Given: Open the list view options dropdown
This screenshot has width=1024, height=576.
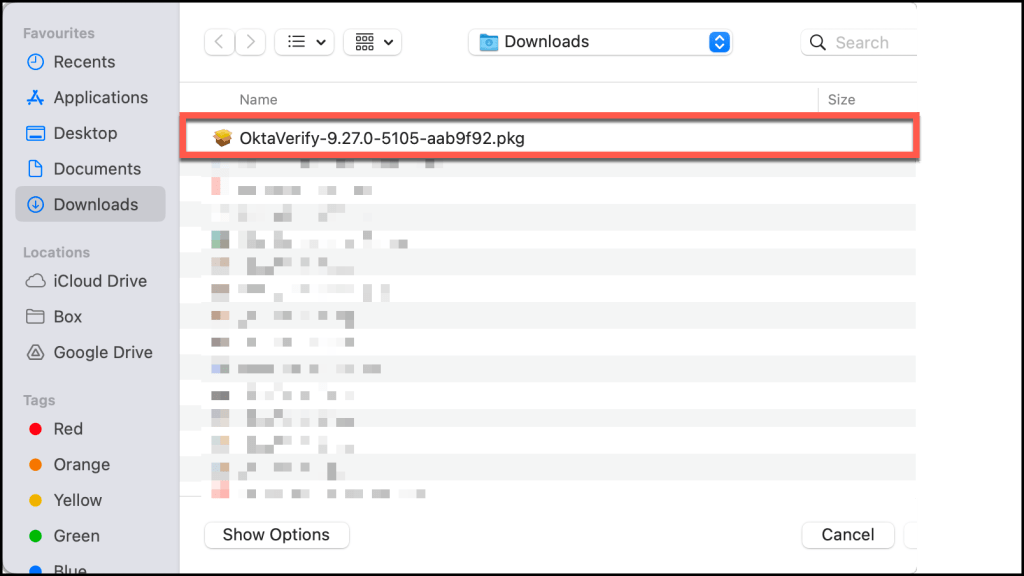Looking at the screenshot, I should [x=304, y=42].
